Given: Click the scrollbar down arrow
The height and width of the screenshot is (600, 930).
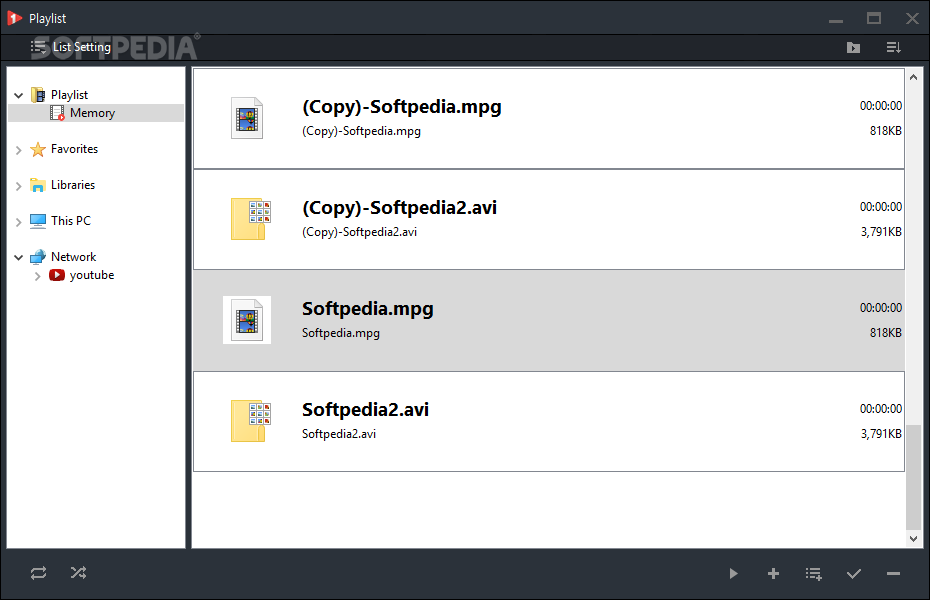Looking at the screenshot, I should (x=913, y=539).
